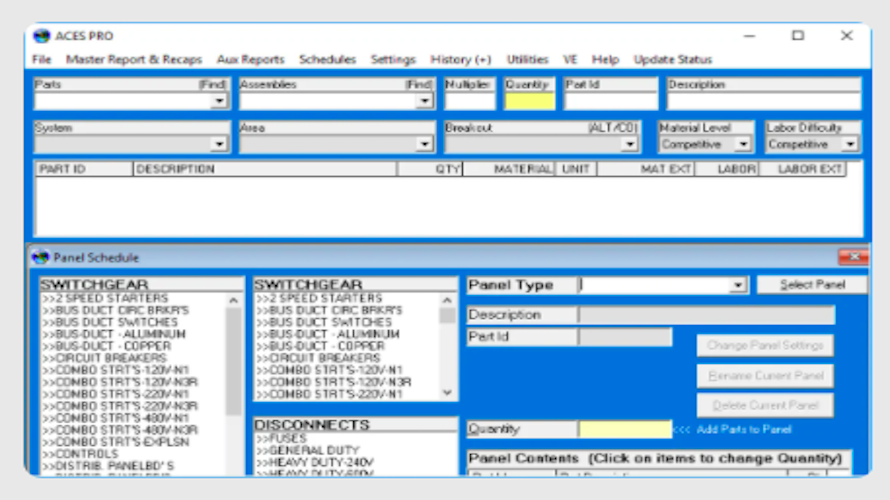The height and width of the screenshot is (500, 890).
Task: Open the Labor Difficulty dropdown
Action: (850, 144)
